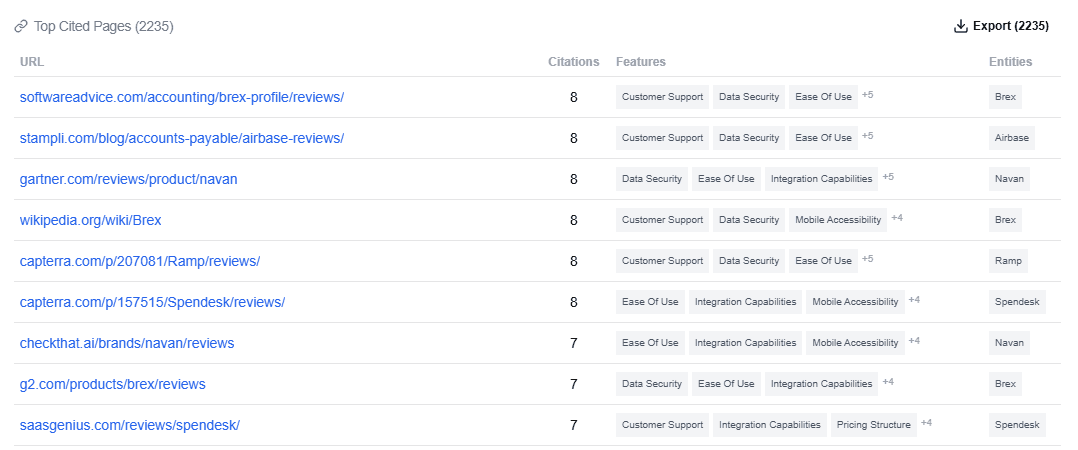Viewport: 1078px width, 450px height.
Task: Click Integration Capabilities tag in gartner.com row
Action: coord(822,179)
